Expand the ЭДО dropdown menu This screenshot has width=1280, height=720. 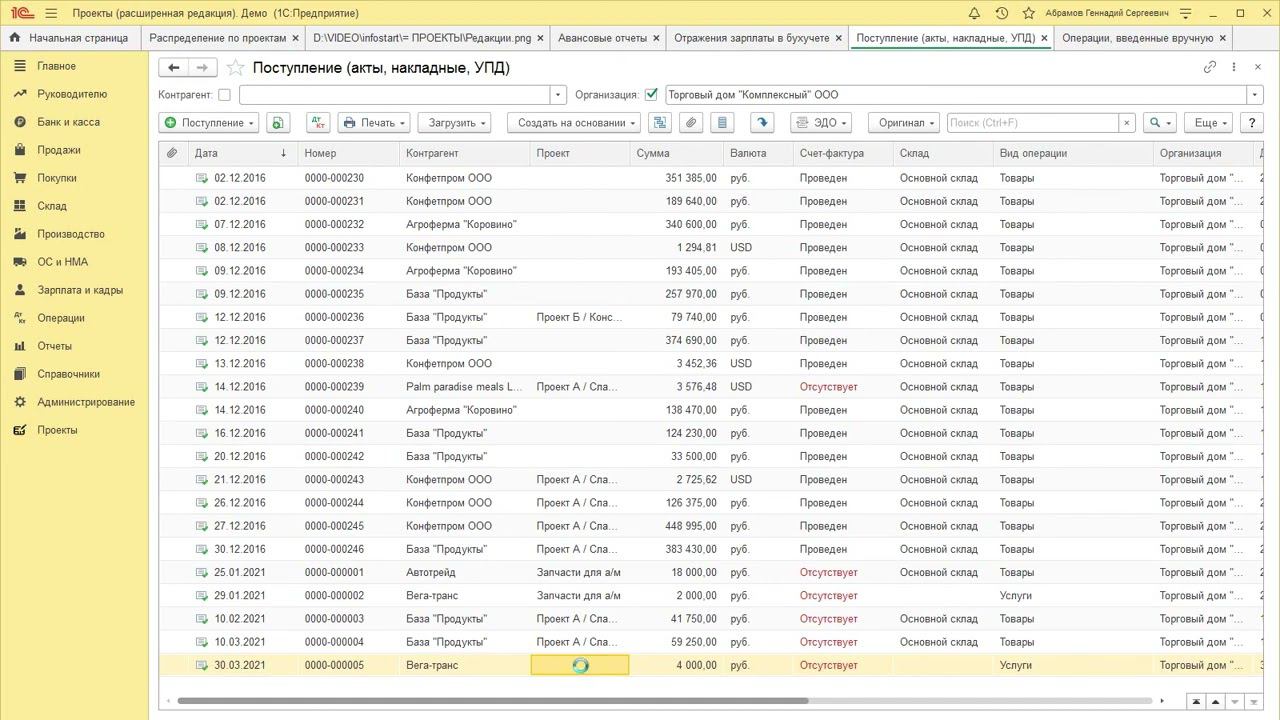click(x=819, y=123)
